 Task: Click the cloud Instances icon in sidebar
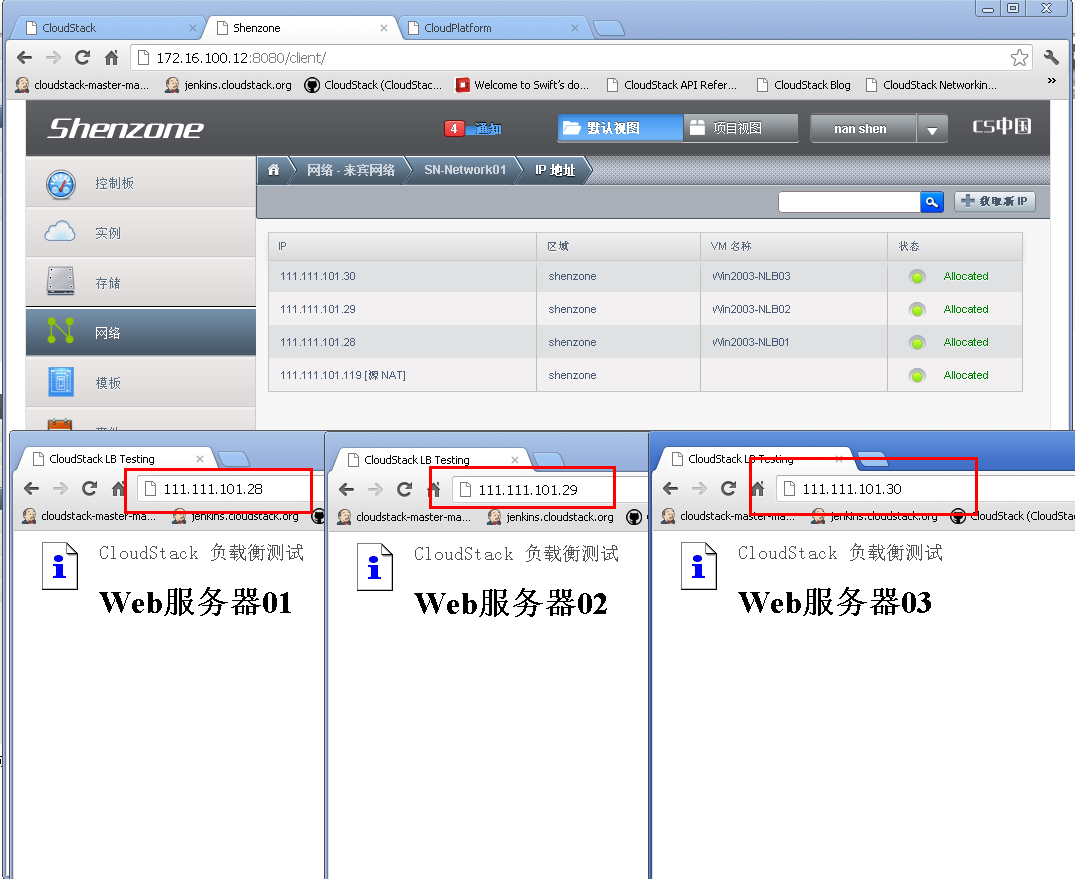pyautogui.click(x=61, y=233)
